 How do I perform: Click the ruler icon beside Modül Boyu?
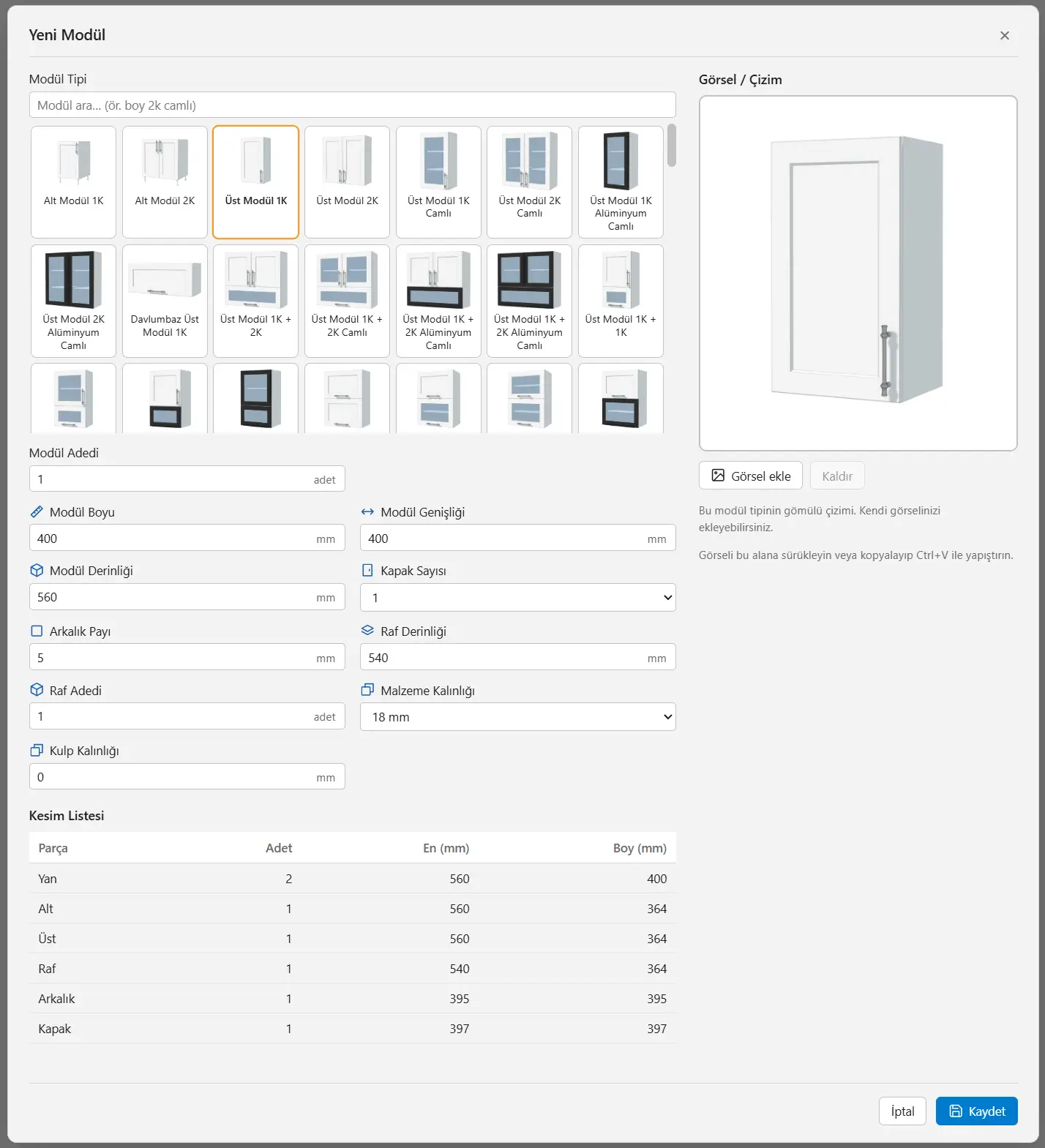pyautogui.click(x=37, y=512)
